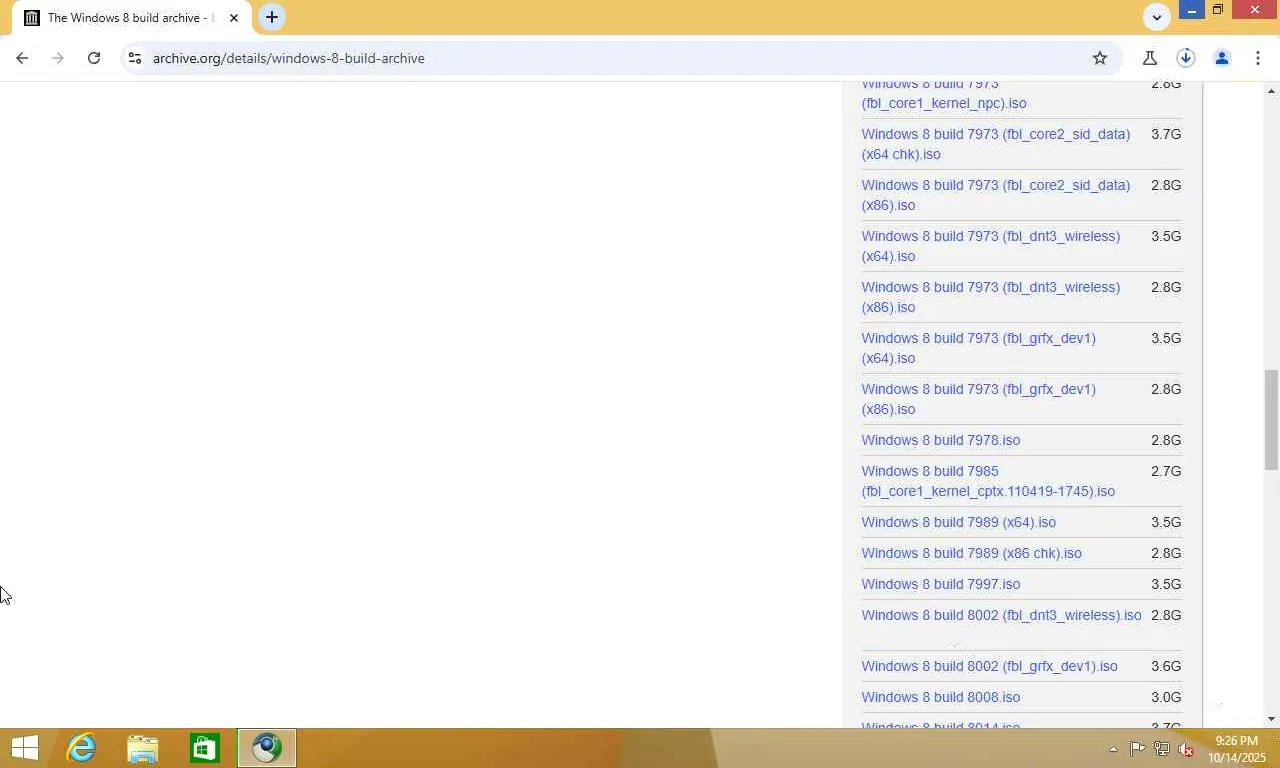Download build 7973 fbl_grfx_dev1 x86 ISO
Viewport: 1280px width, 768px height.
click(x=979, y=399)
